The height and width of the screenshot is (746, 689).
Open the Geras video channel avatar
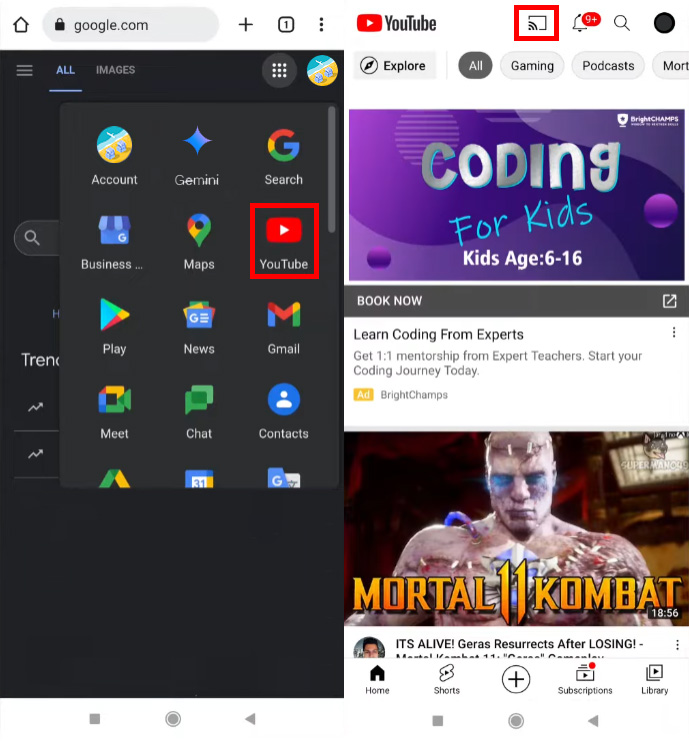tap(369, 648)
